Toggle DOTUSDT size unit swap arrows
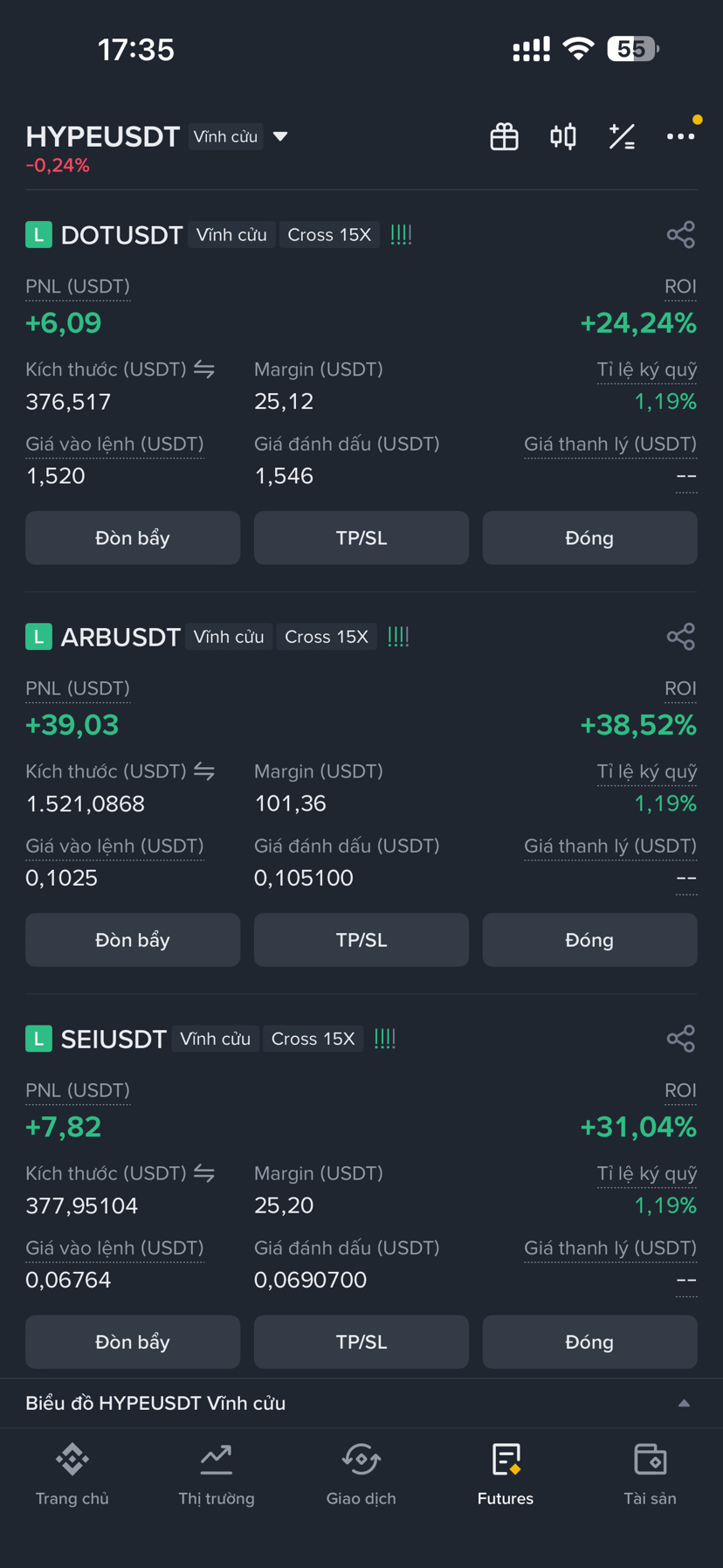The image size is (723, 1568). (x=204, y=370)
